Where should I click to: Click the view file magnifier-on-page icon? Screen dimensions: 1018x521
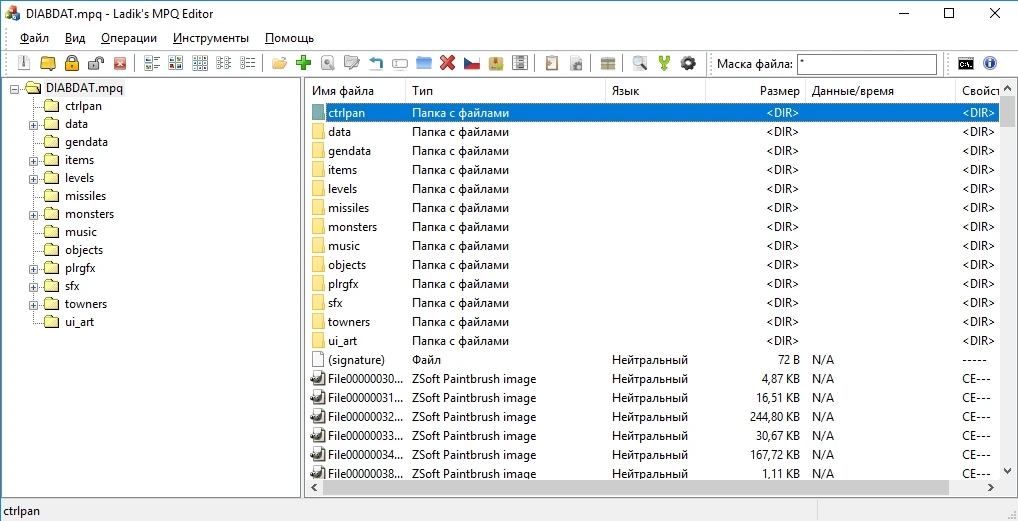point(328,63)
